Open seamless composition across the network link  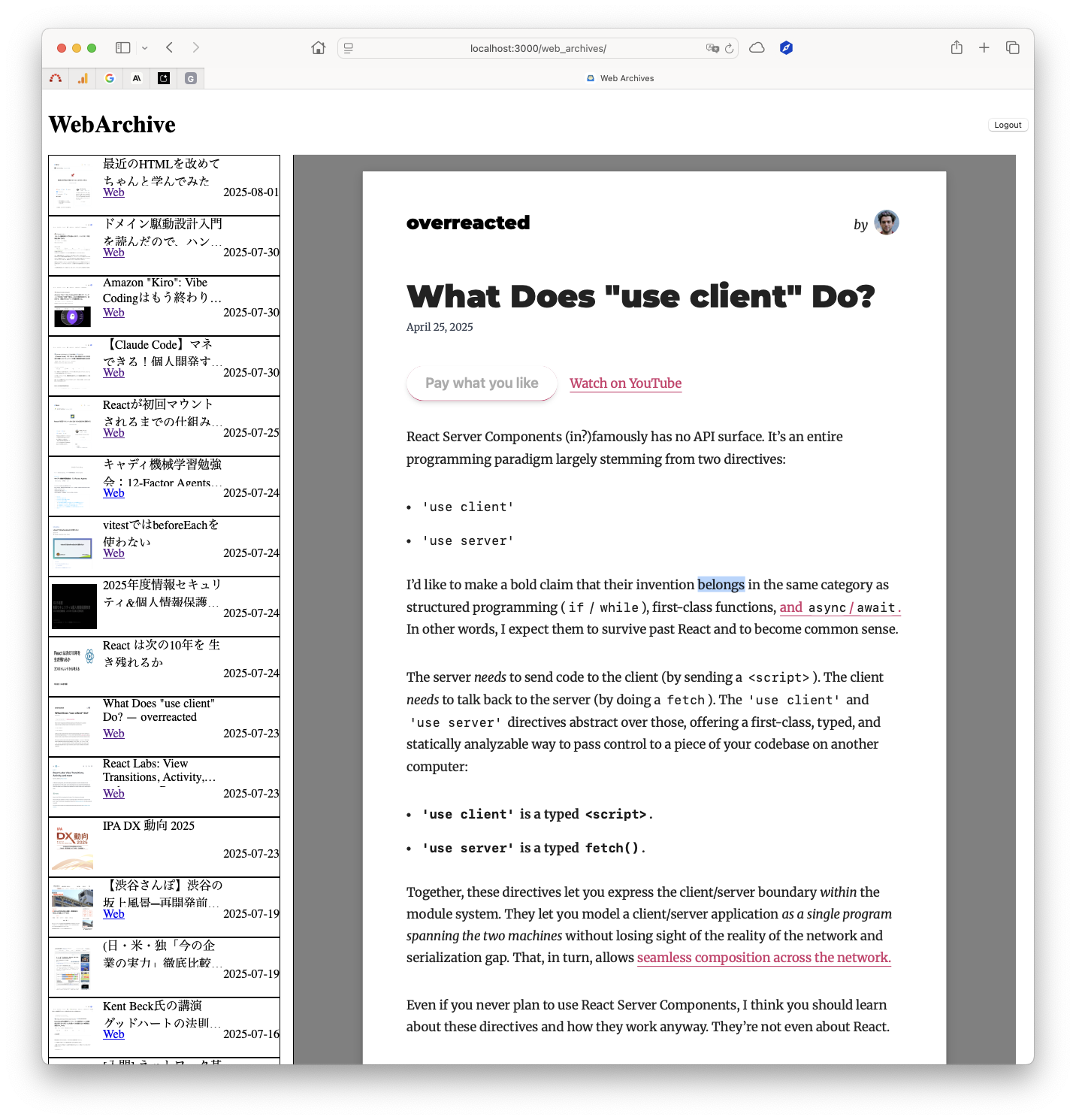coord(763,958)
